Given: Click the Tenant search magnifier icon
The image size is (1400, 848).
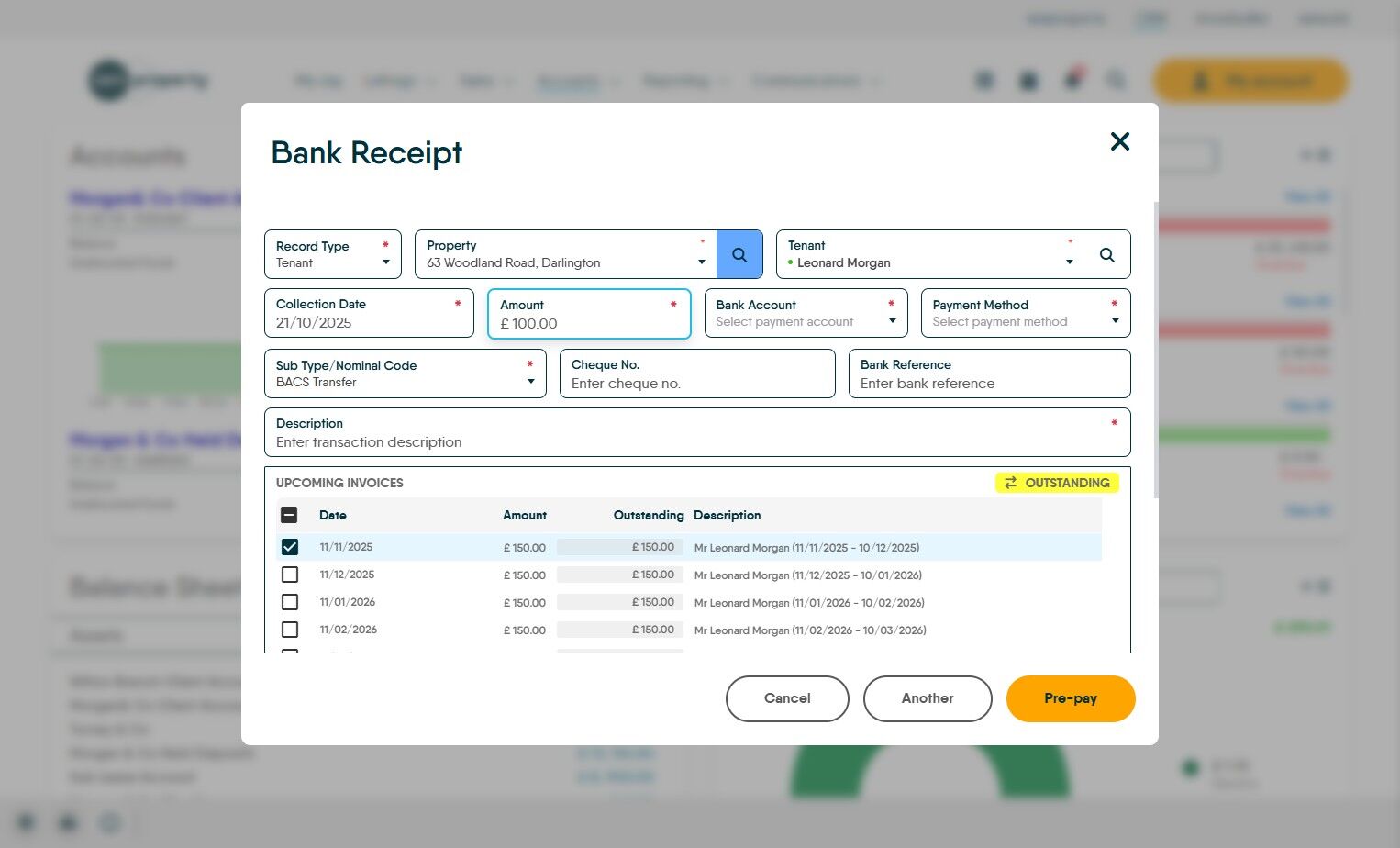Looking at the screenshot, I should coord(1107,255).
